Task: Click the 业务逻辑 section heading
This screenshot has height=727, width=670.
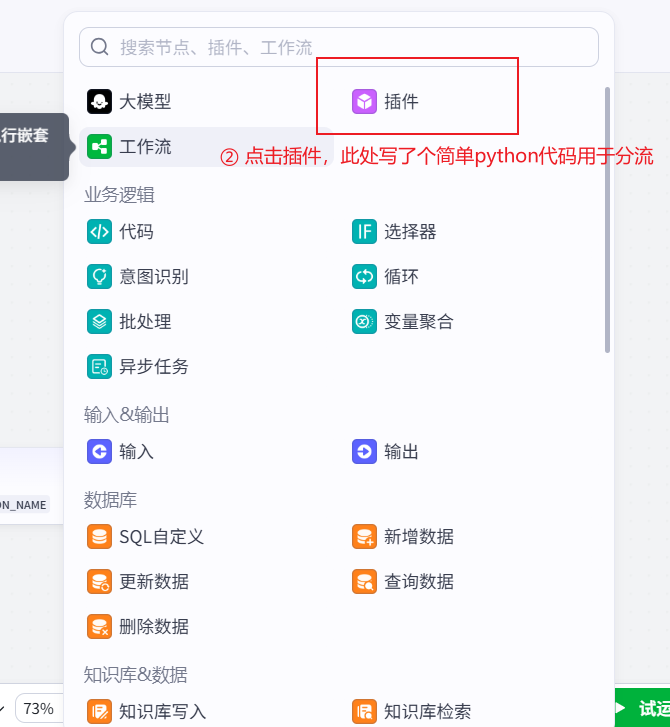Action: tap(119, 195)
